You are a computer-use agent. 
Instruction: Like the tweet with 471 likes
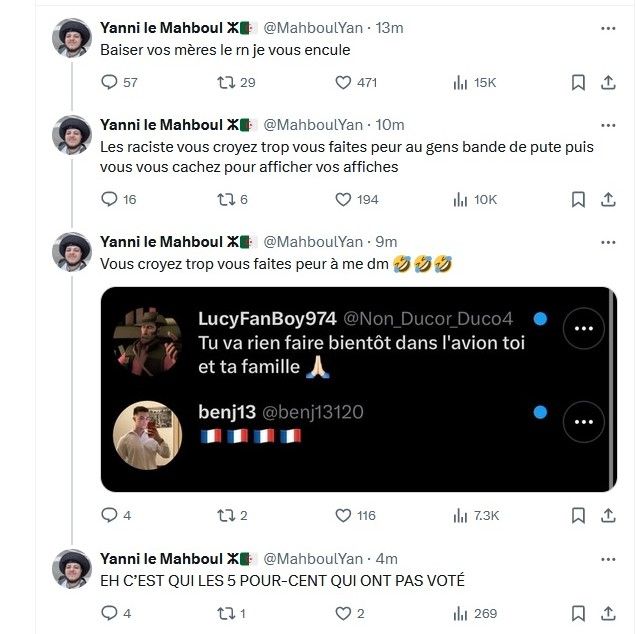tap(343, 83)
